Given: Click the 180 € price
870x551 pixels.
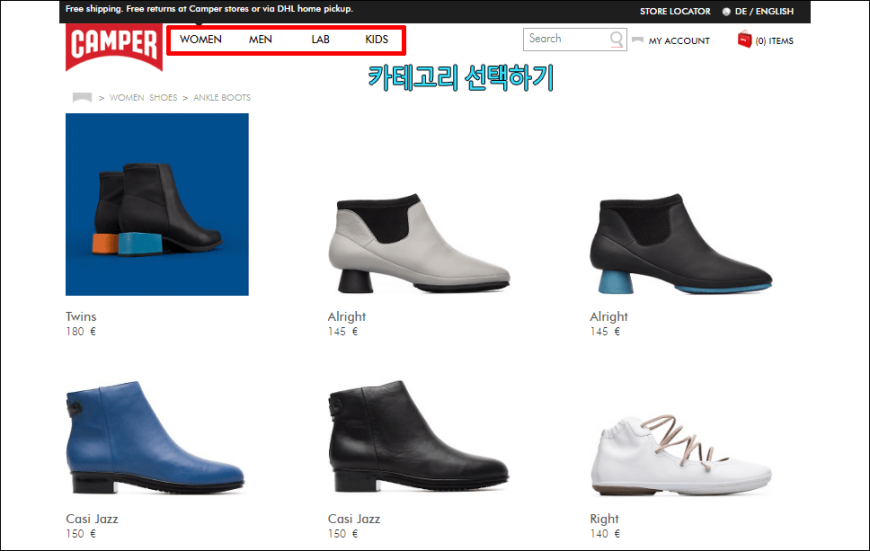Looking at the screenshot, I should click(81, 331).
